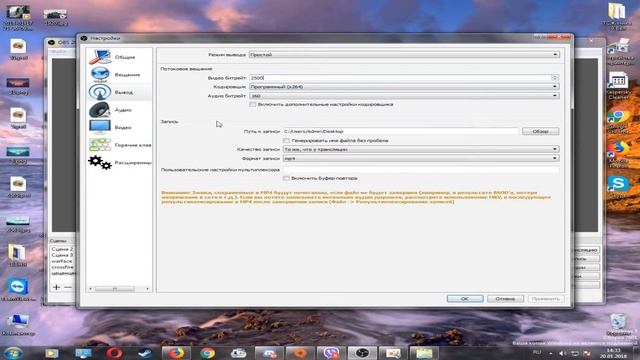Viewport: 640px width, 360px height.
Task: Remove a scene with the minus button
Action: tap(68, 287)
